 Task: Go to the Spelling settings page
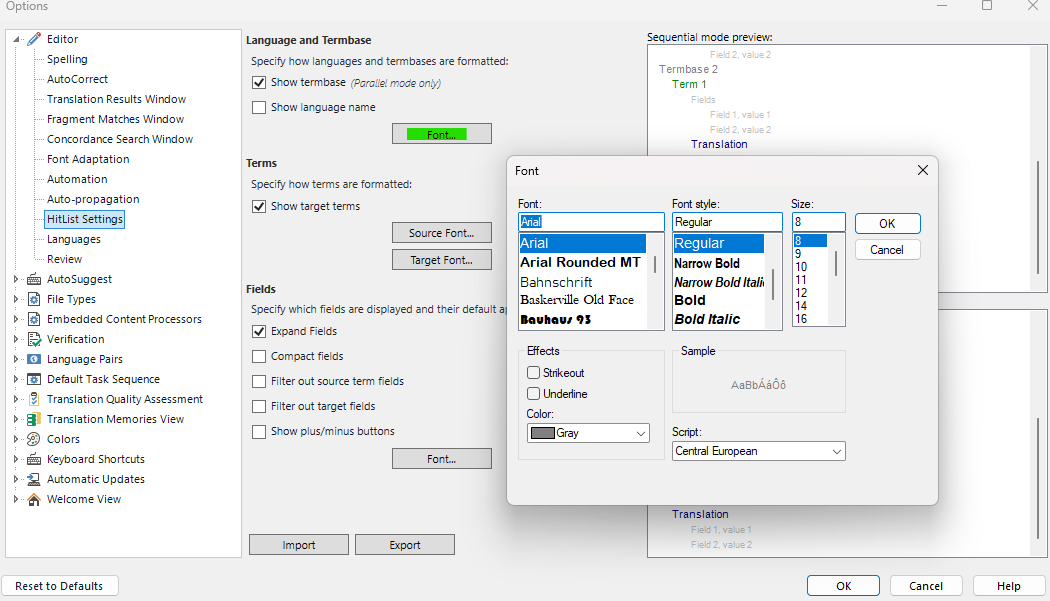click(67, 58)
